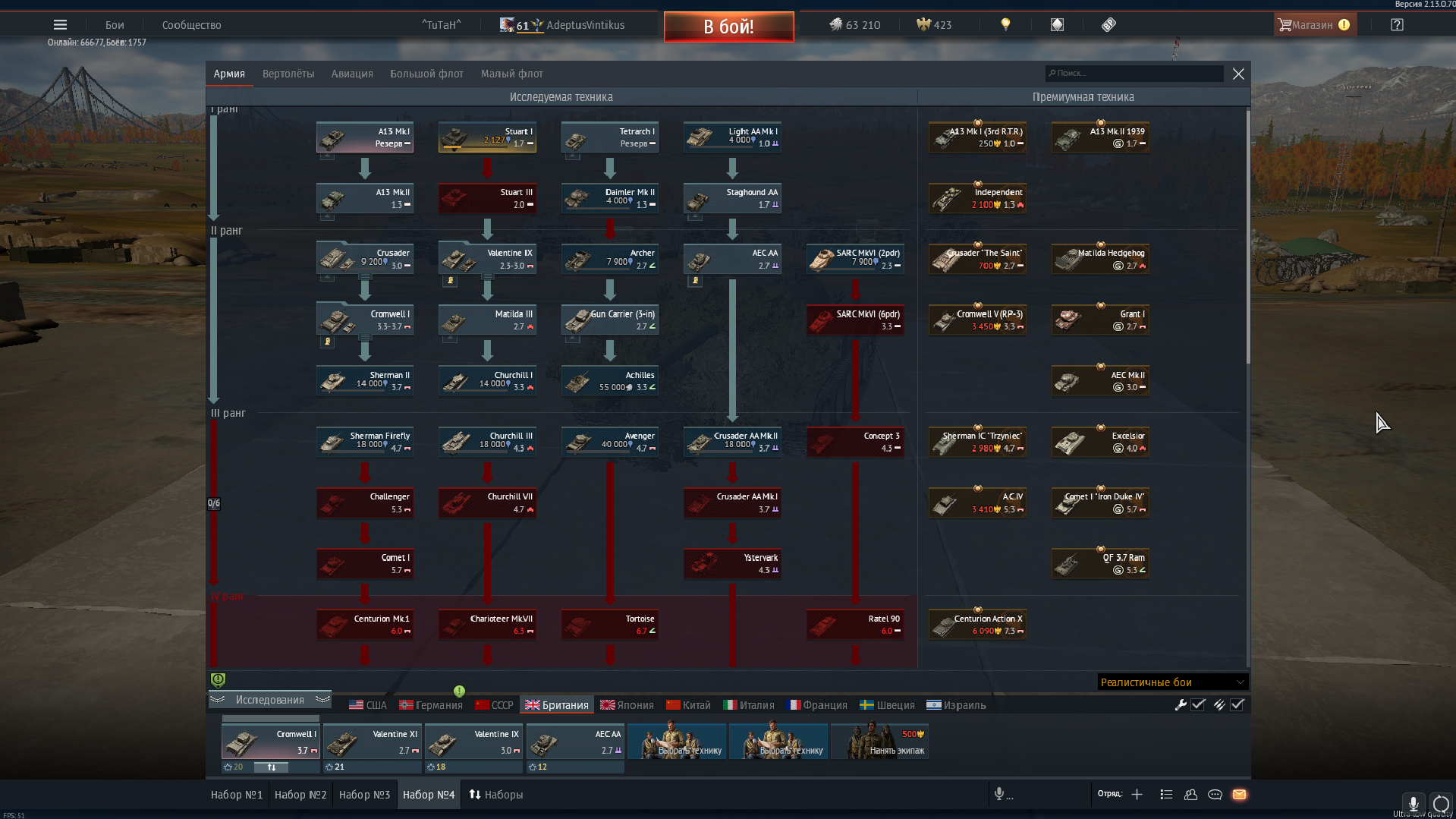Open the hamburger main menu
1456x819 pixels.
(60, 25)
